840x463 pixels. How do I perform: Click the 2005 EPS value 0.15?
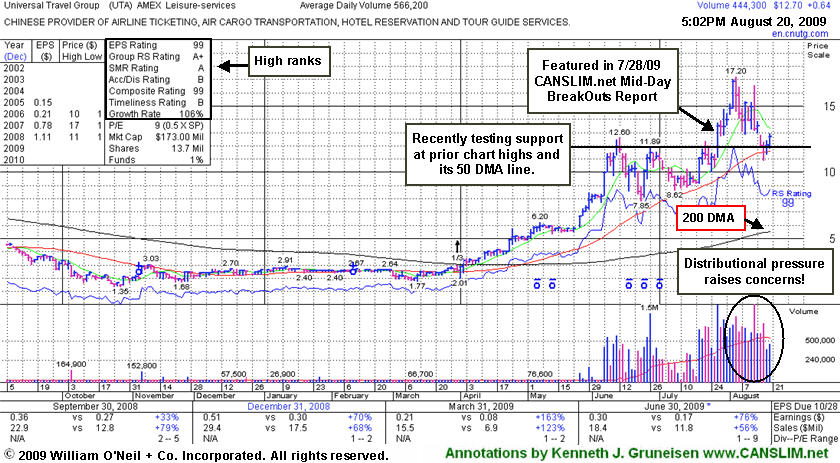click(x=43, y=102)
